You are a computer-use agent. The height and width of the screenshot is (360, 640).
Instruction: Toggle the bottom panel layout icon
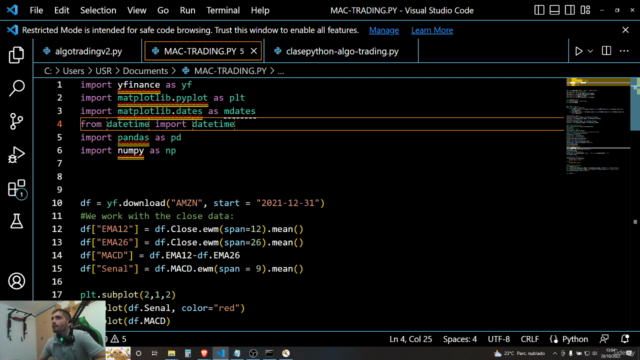[x=554, y=10]
